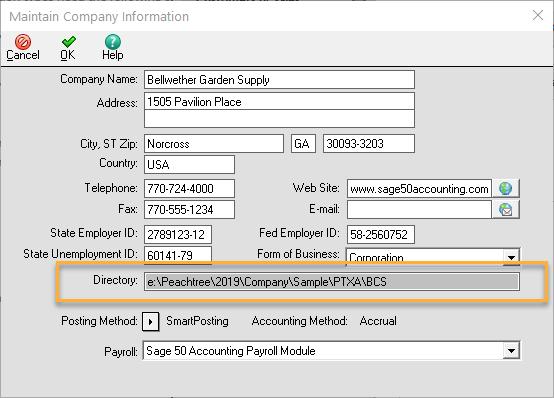The image size is (554, 398).
Task: Click the grayed Directory path field
Action: coord(331,282)
